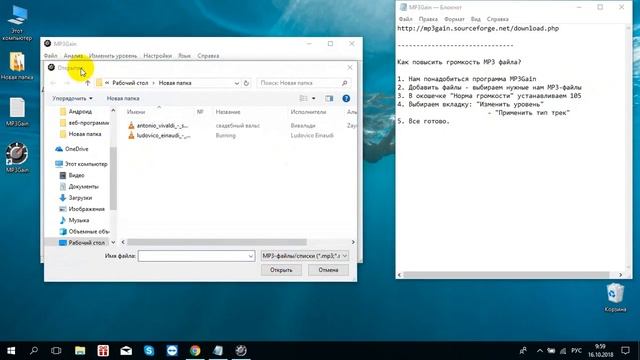640x360 pixels.
Task: Expand the Упорядочить dropdown
Action: pos(72,98)
